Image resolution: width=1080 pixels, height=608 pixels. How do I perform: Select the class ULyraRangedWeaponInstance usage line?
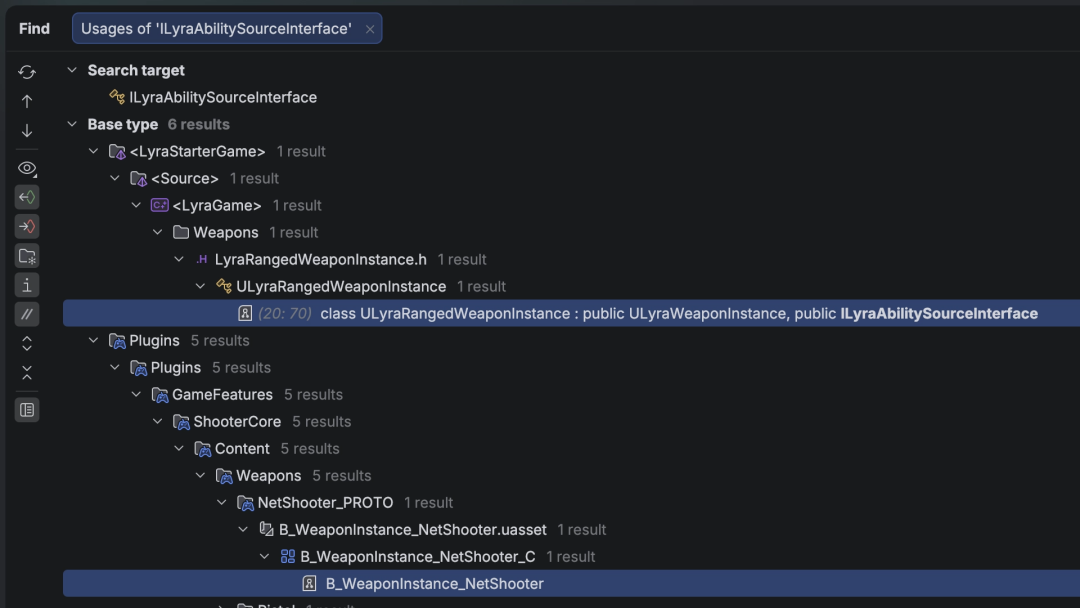pos(572,313)
